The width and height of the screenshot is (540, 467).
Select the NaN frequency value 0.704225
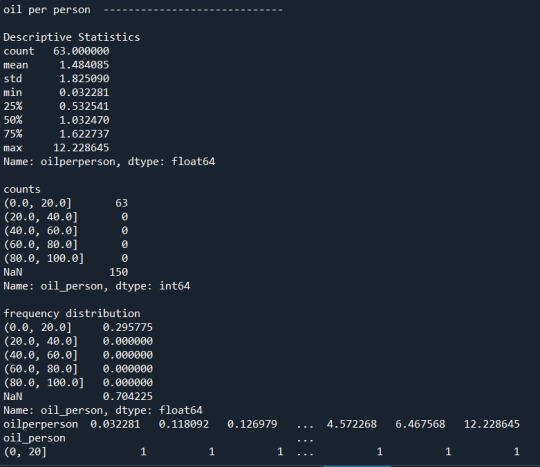(128, 396)
